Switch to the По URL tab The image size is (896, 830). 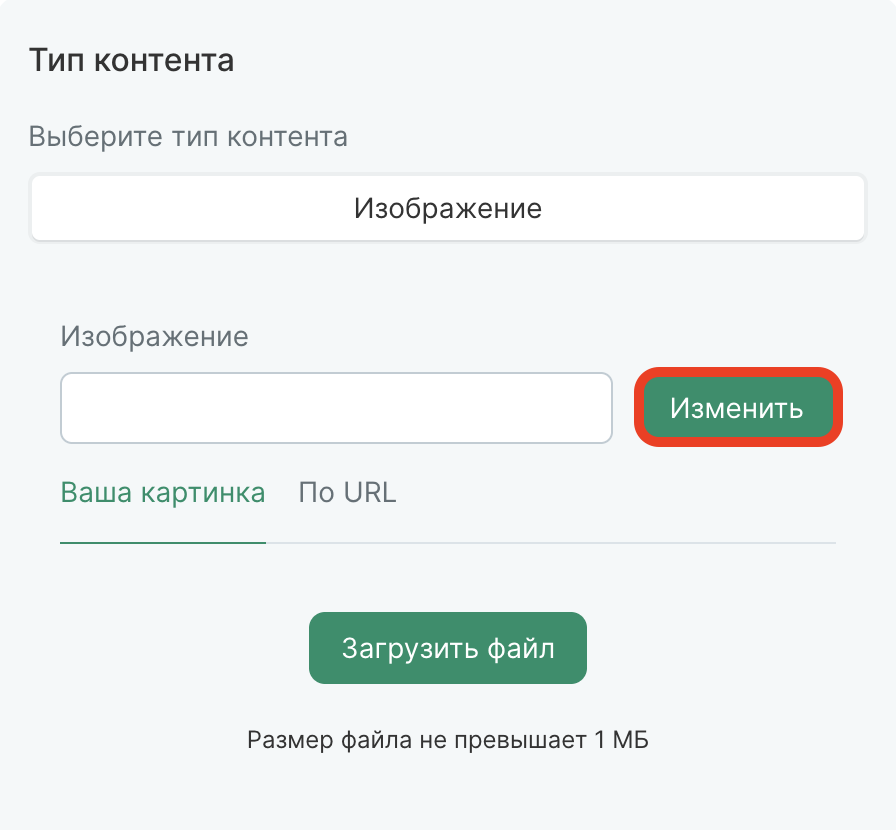click(347, 492)
